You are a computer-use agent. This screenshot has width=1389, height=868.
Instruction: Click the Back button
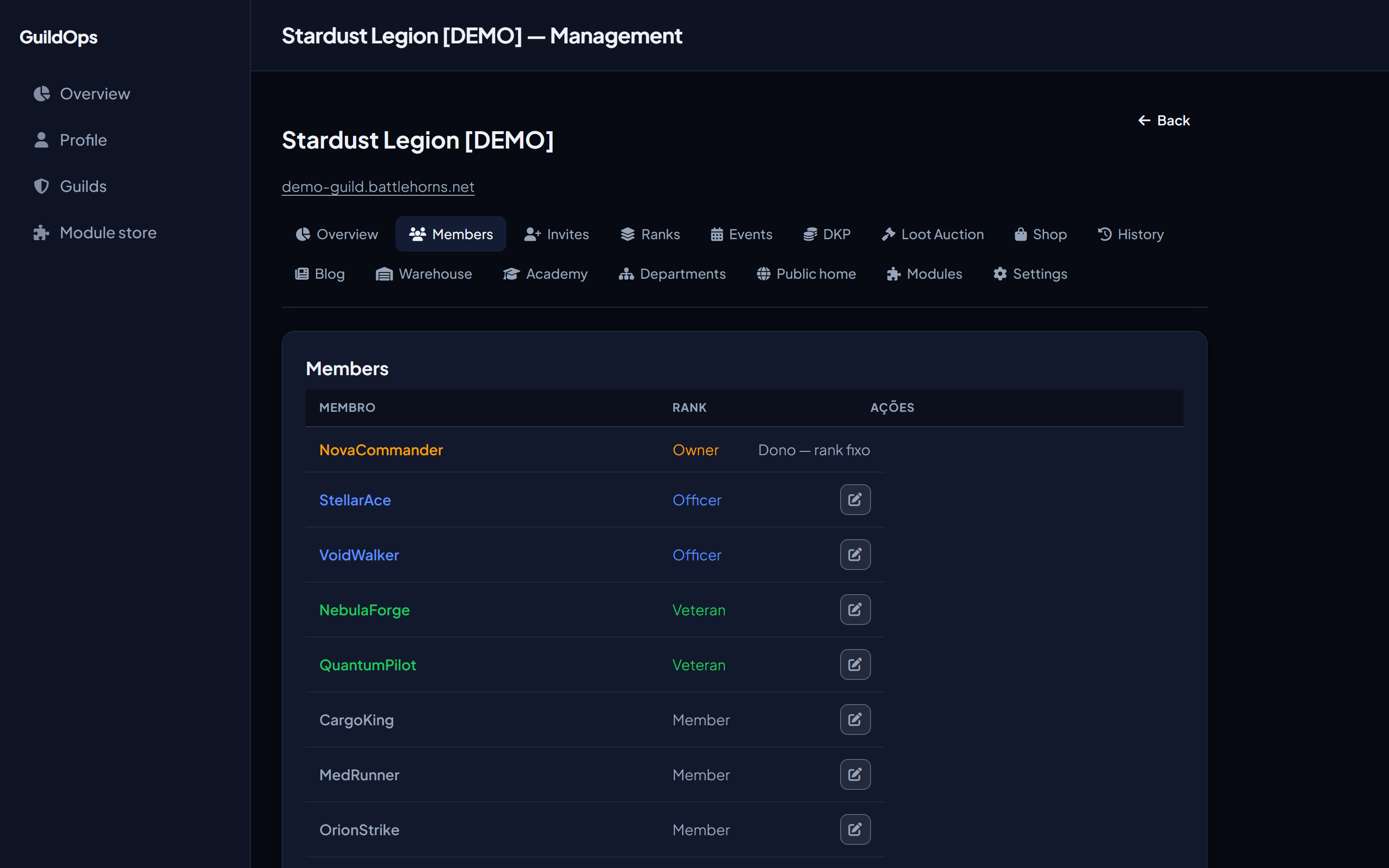[1164, 121]
